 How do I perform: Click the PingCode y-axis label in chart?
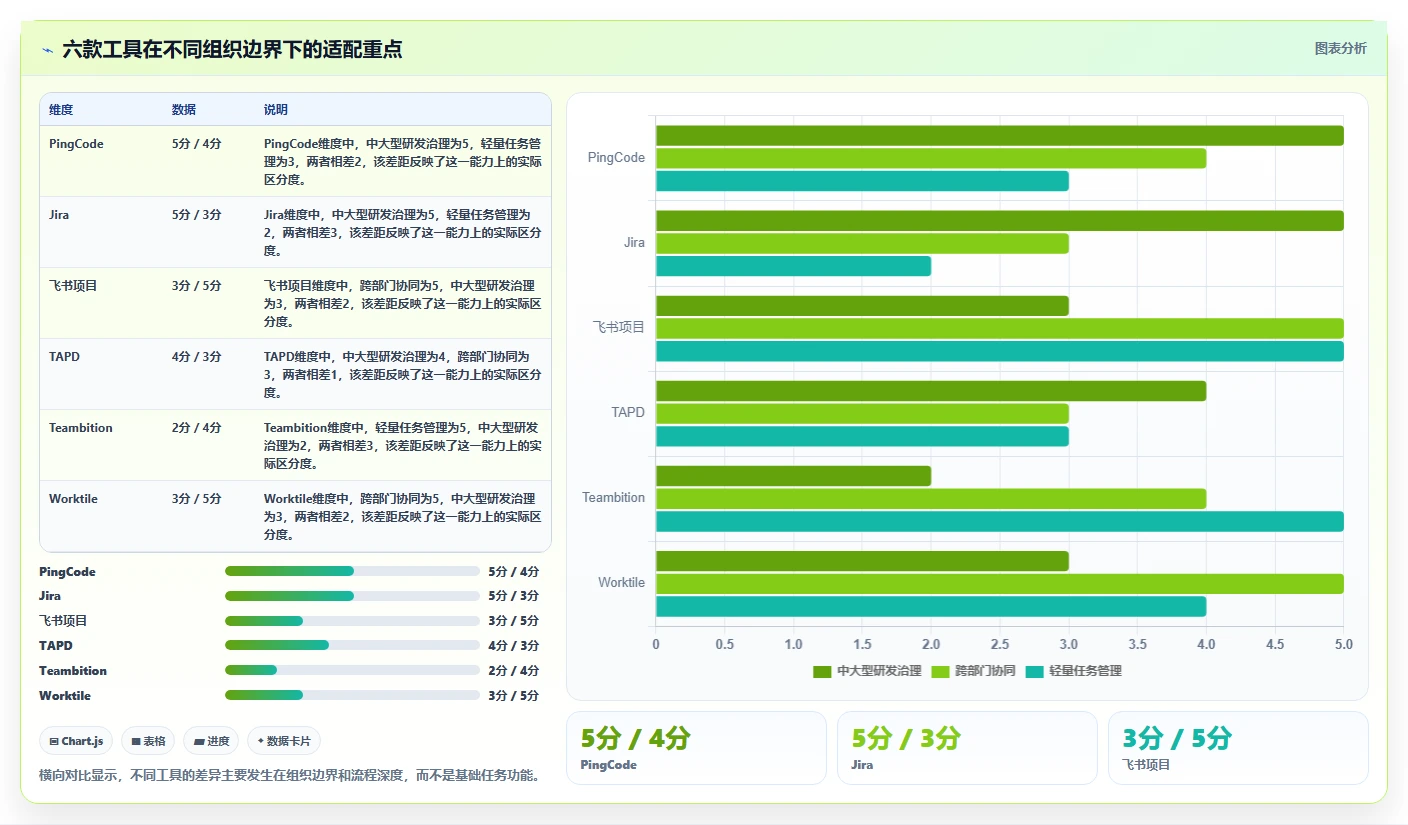click(x=616, y=158)
